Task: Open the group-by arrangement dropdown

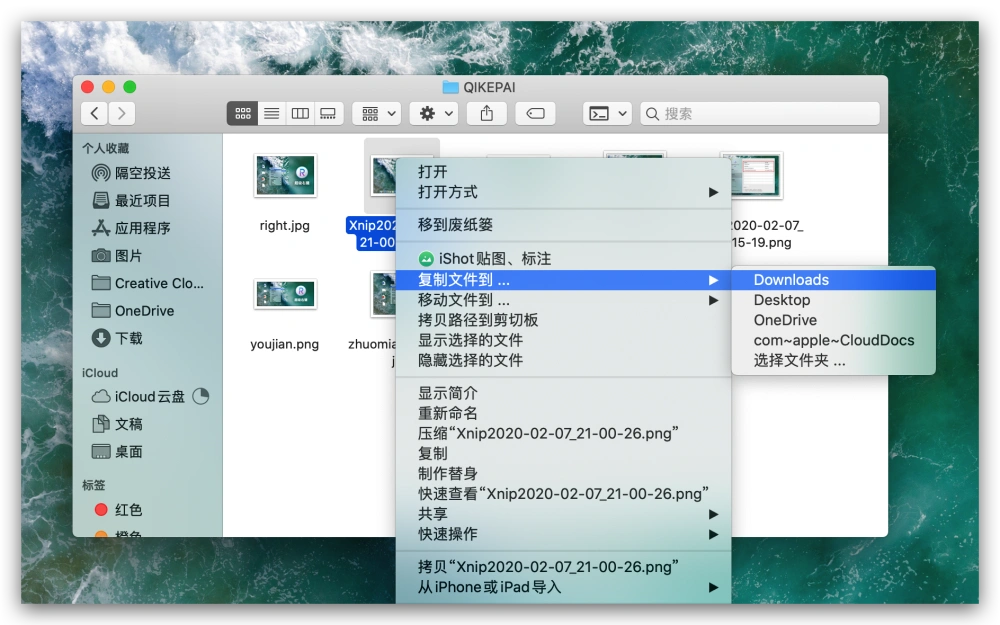Action: (376, 113)
